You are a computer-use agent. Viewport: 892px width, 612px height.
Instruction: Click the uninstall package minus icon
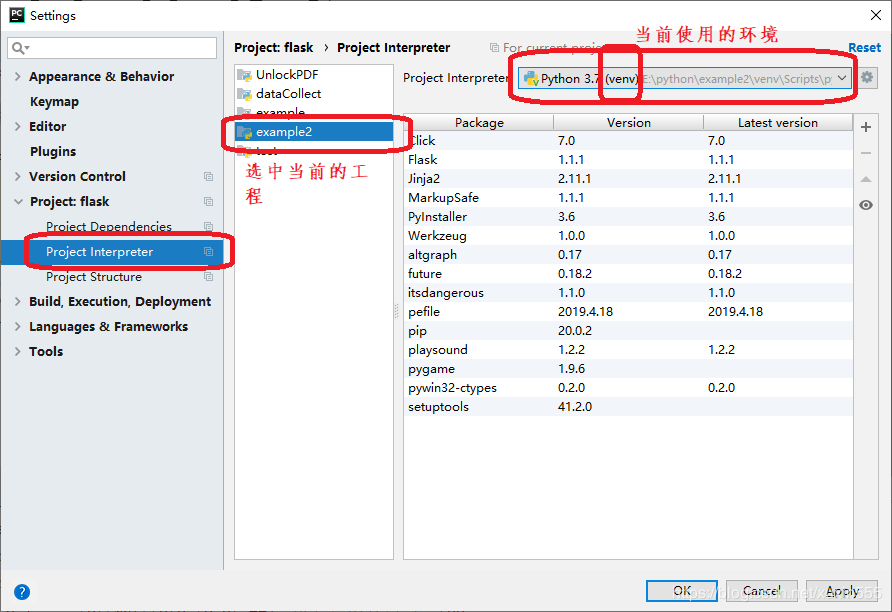point(866,153)
